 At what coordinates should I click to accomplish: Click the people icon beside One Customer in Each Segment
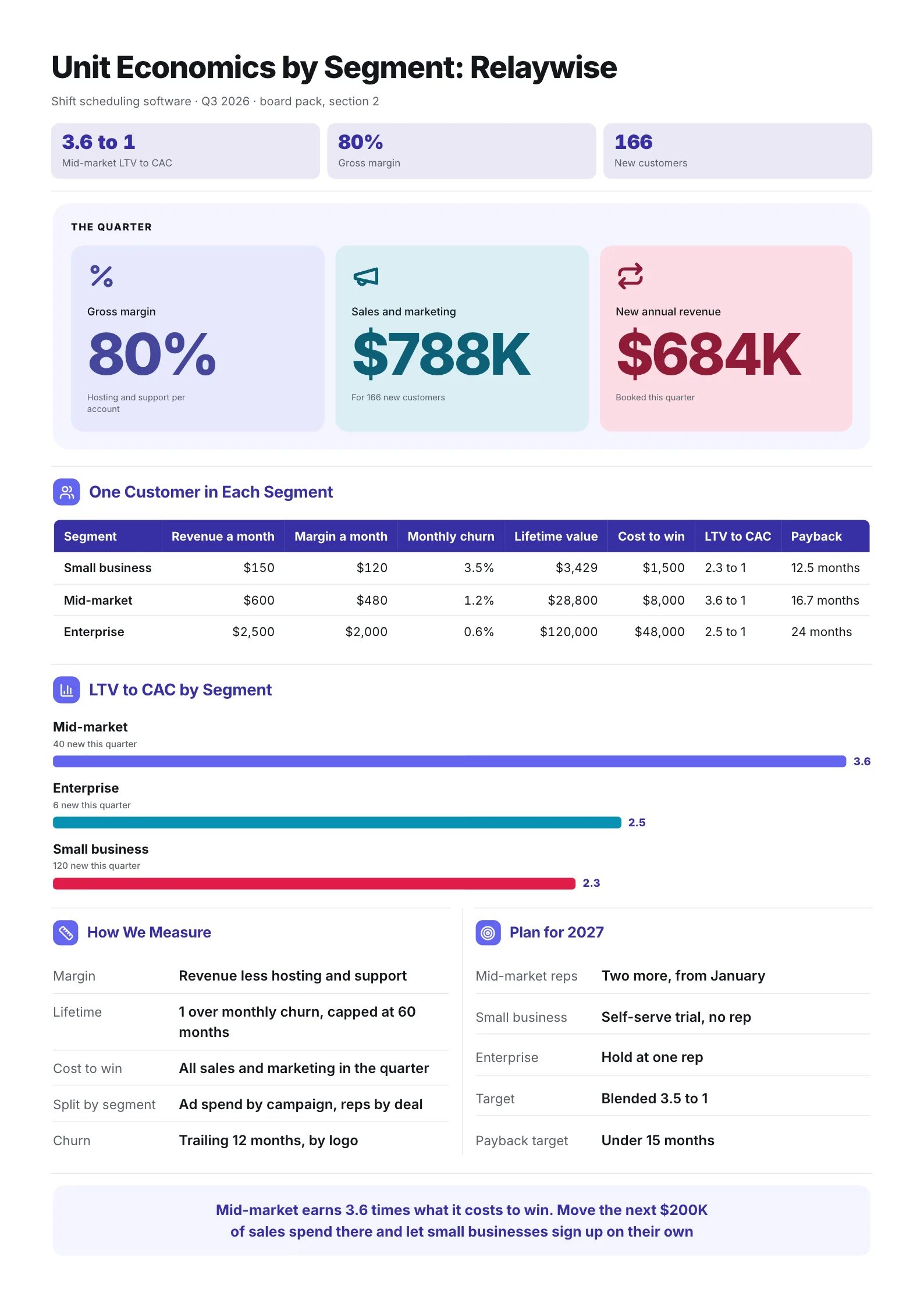[66, 492]
